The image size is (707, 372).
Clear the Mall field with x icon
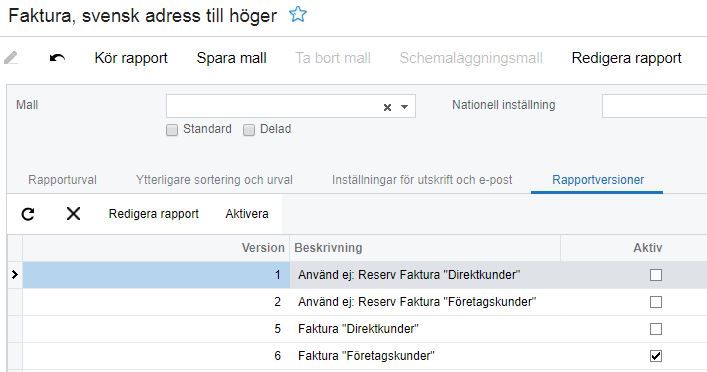(387, 107)
